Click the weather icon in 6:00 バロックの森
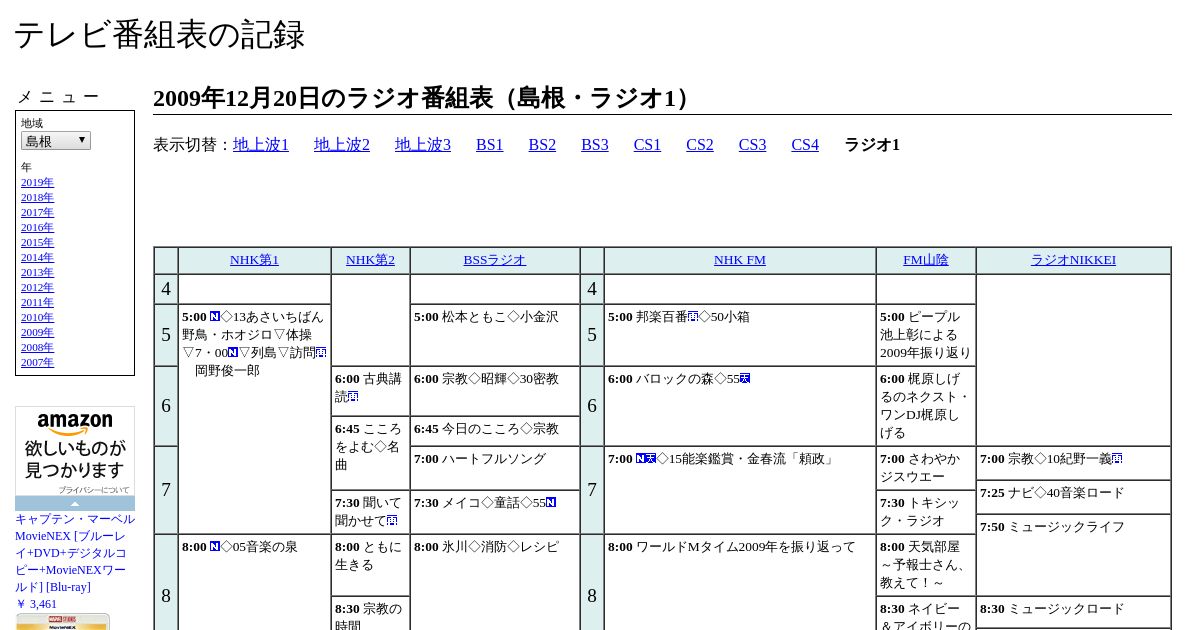 745,379
